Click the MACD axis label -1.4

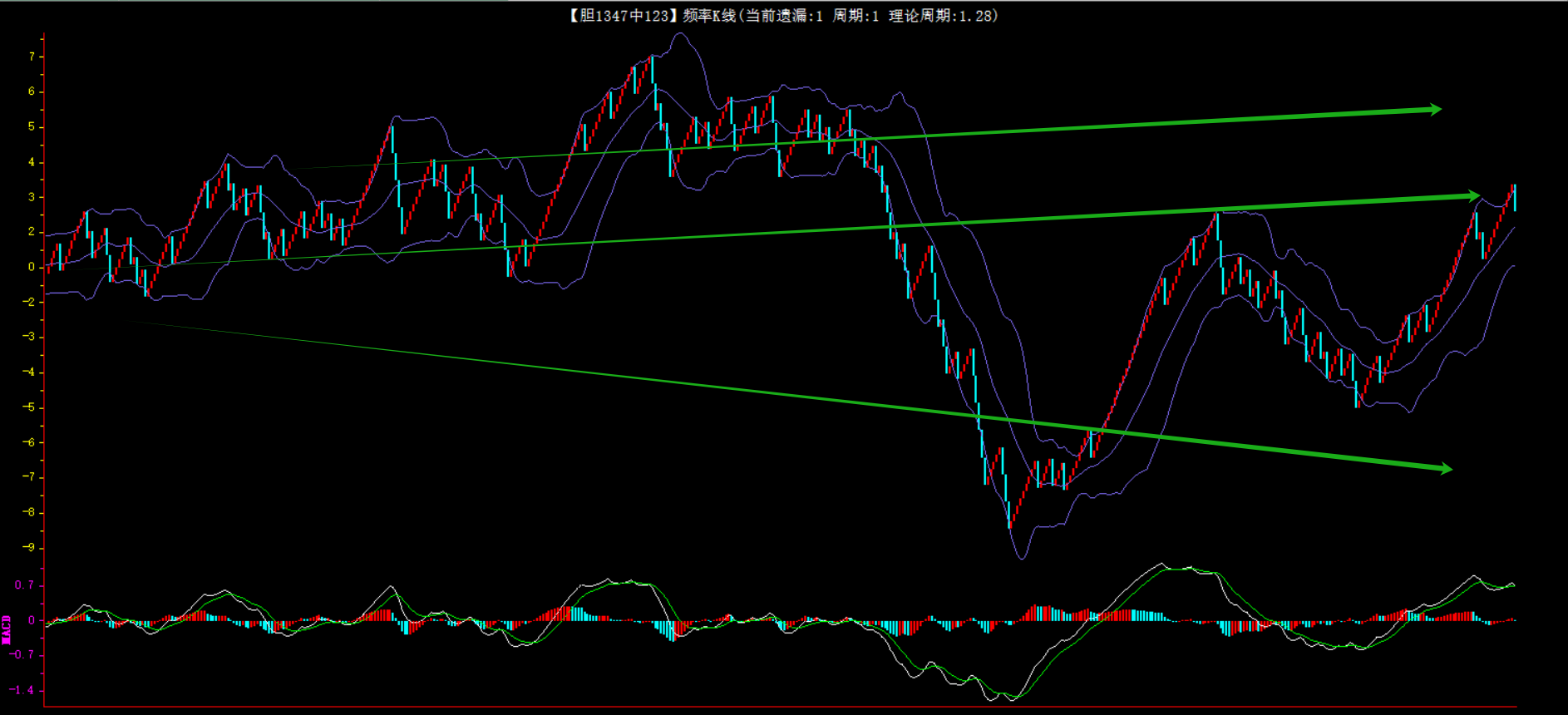22,690
